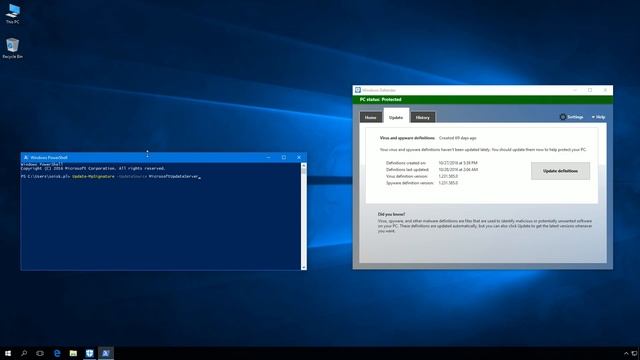Click the PowerShell scrollbar up arrow
640x360 pixels.
(304, 165)
